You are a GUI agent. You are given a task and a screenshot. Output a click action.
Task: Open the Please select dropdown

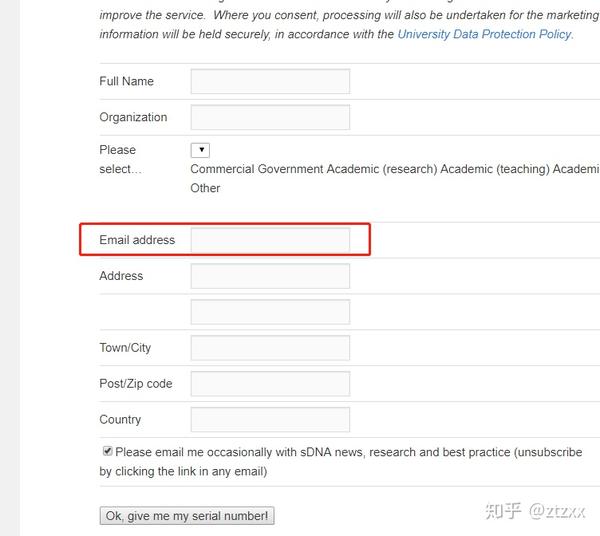point(200,150)
